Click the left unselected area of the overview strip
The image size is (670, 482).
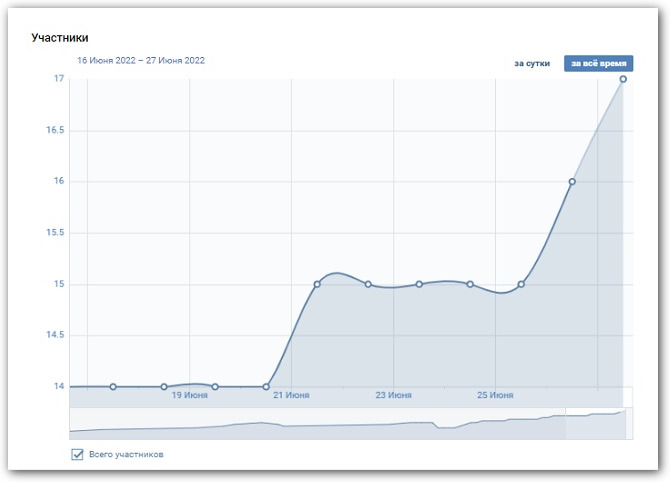point(300,424)
